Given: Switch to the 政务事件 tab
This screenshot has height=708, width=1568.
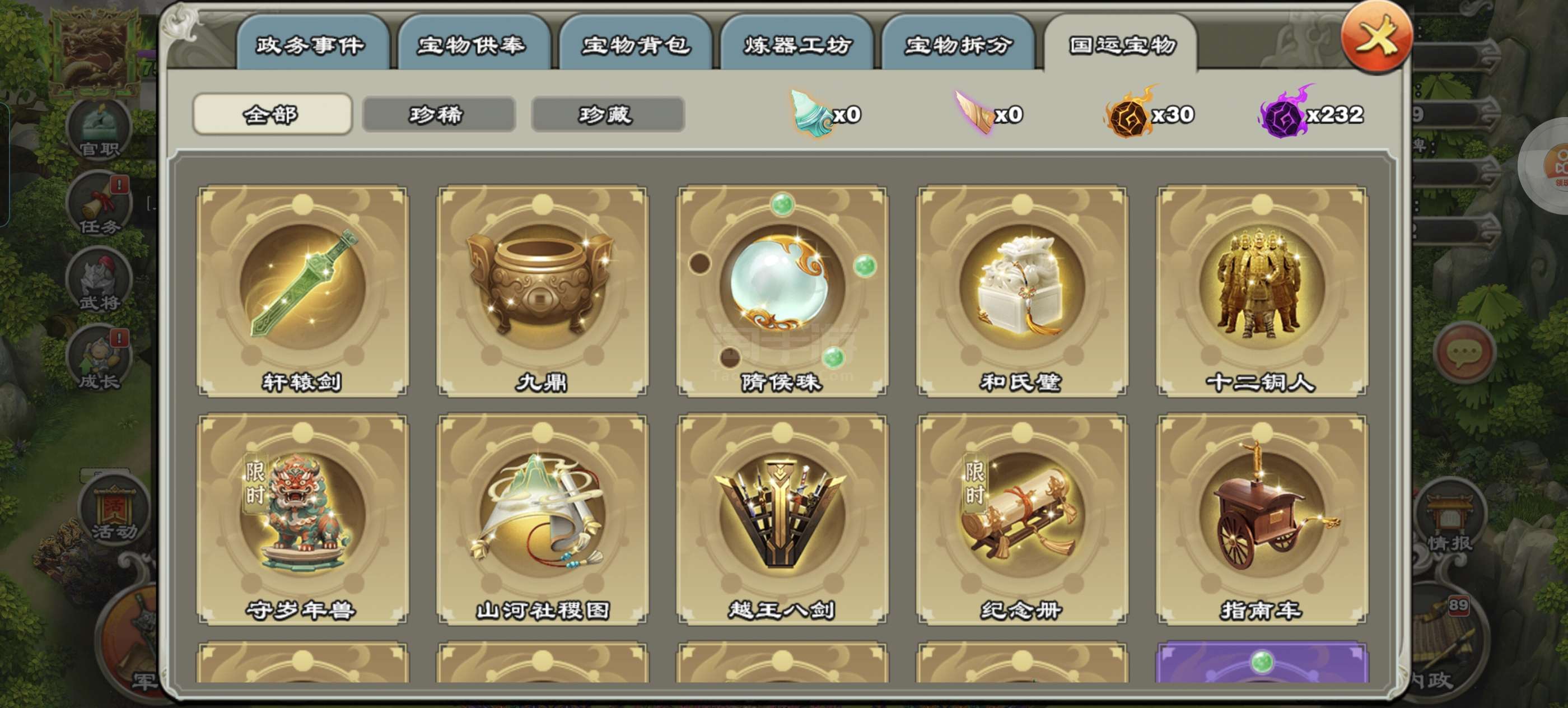Looking at the screenshot, I should [312, 44].
